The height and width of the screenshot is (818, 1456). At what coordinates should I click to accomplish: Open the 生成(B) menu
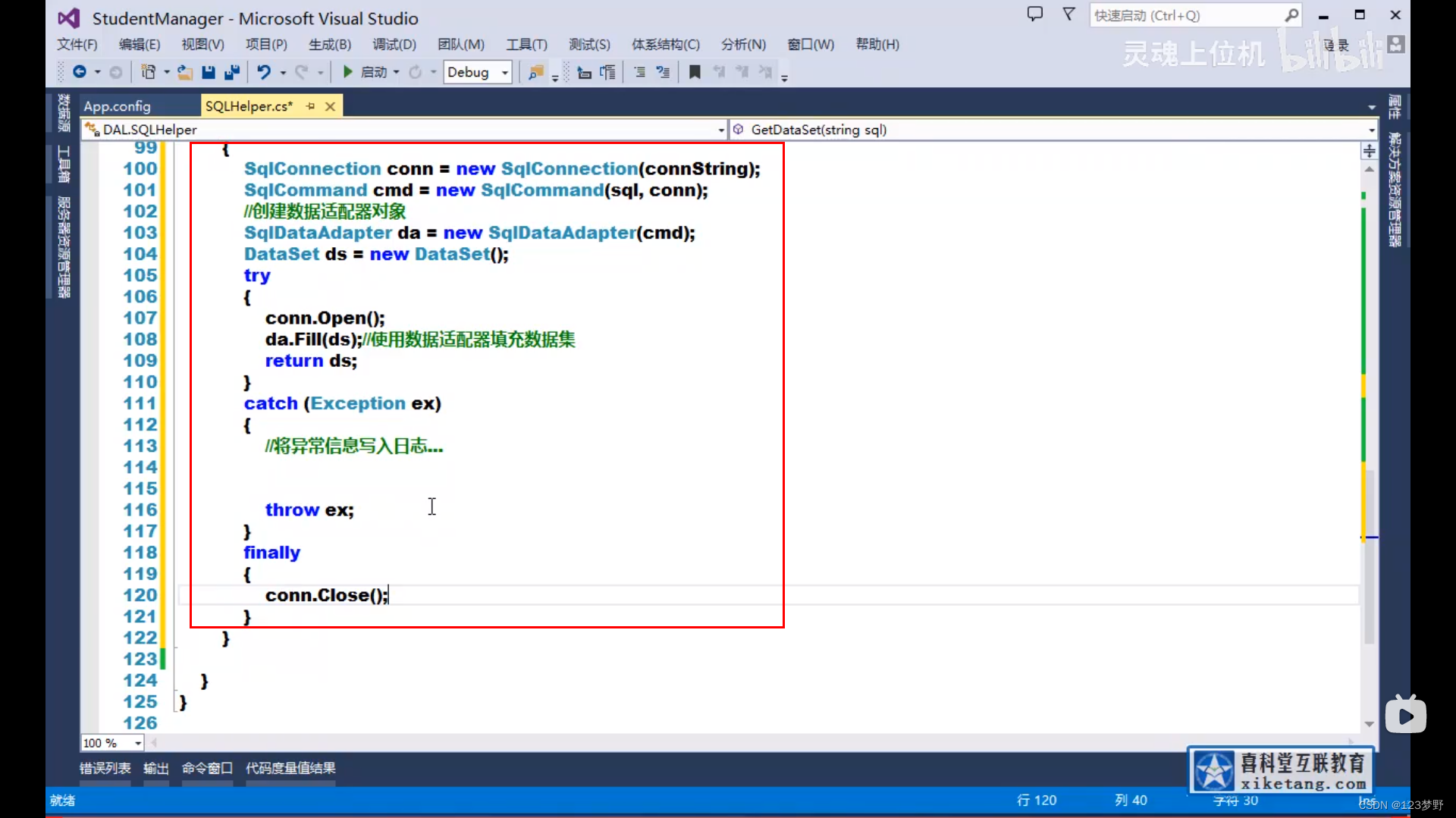coord(330,45)
